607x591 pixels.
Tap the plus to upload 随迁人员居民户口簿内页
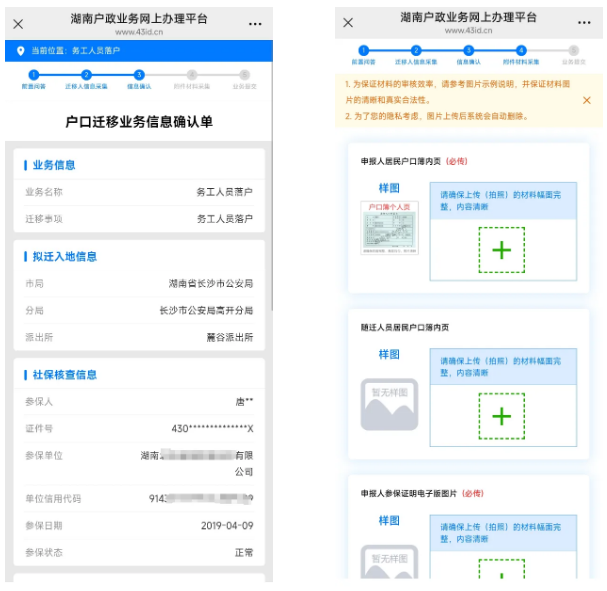[501, 416]
